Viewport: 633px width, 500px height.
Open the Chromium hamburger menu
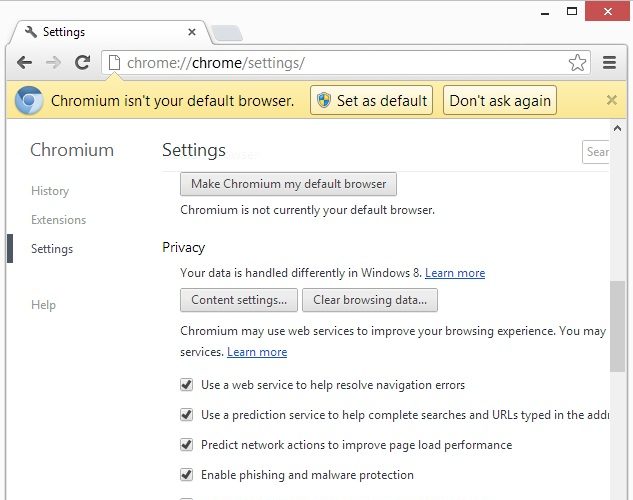point(610,63)
